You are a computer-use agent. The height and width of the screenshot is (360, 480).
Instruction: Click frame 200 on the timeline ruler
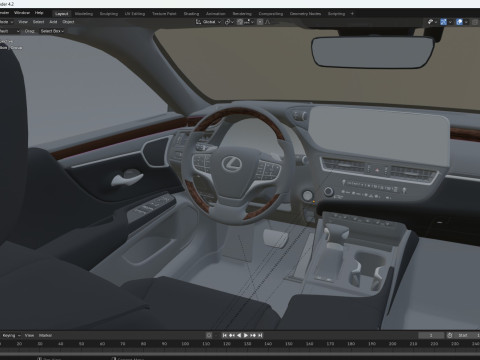393,344
